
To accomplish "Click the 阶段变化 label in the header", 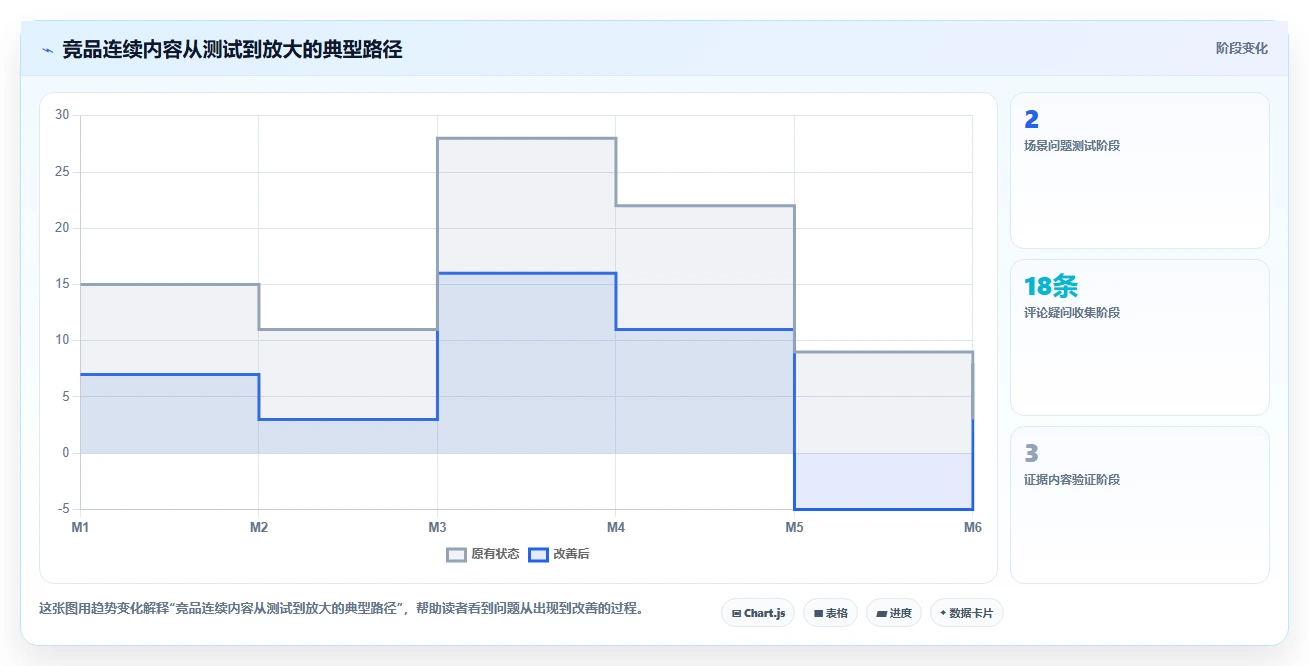I will [x=1242, y=48].
